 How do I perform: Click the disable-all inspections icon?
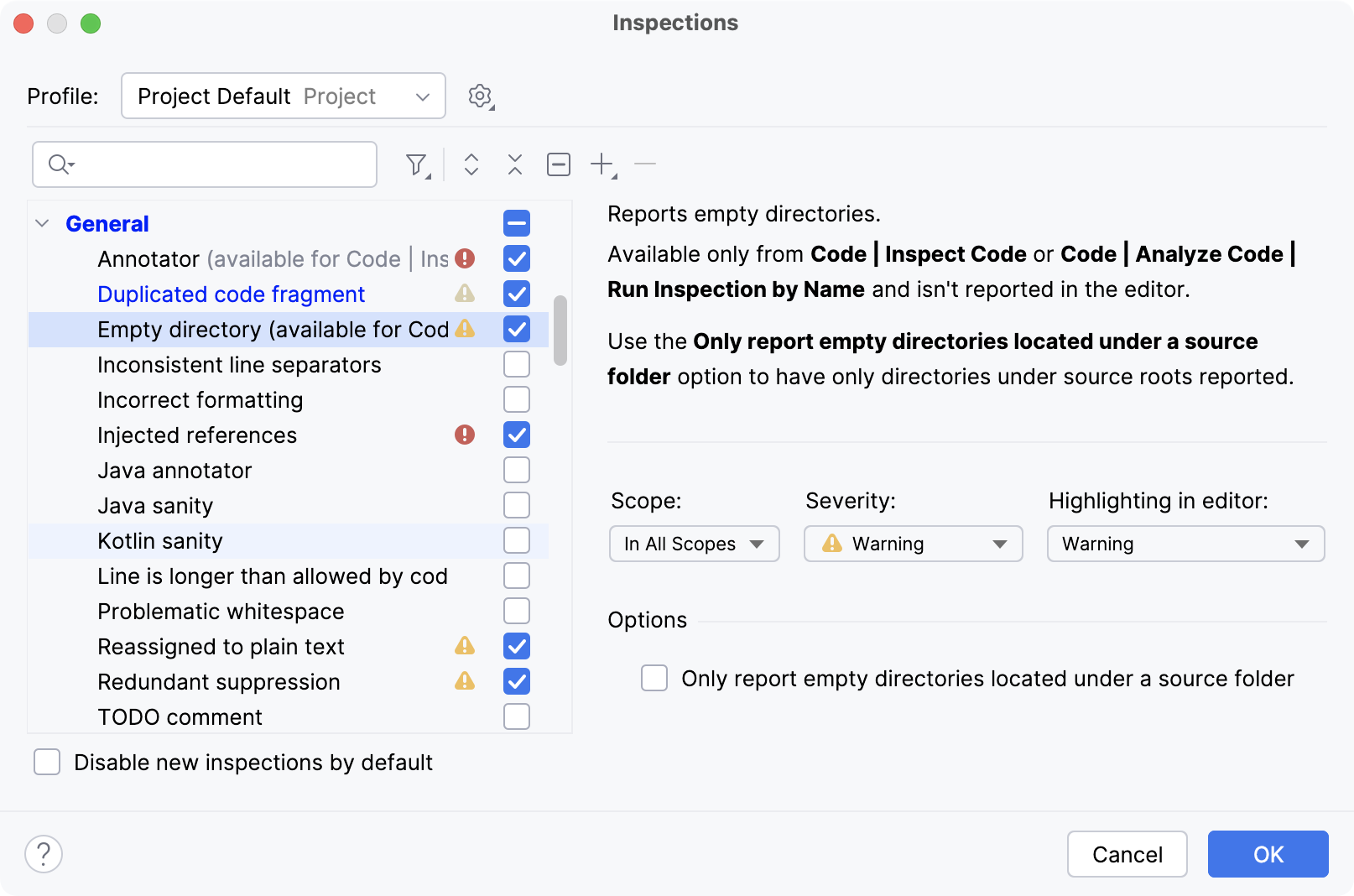coord(559,164)
